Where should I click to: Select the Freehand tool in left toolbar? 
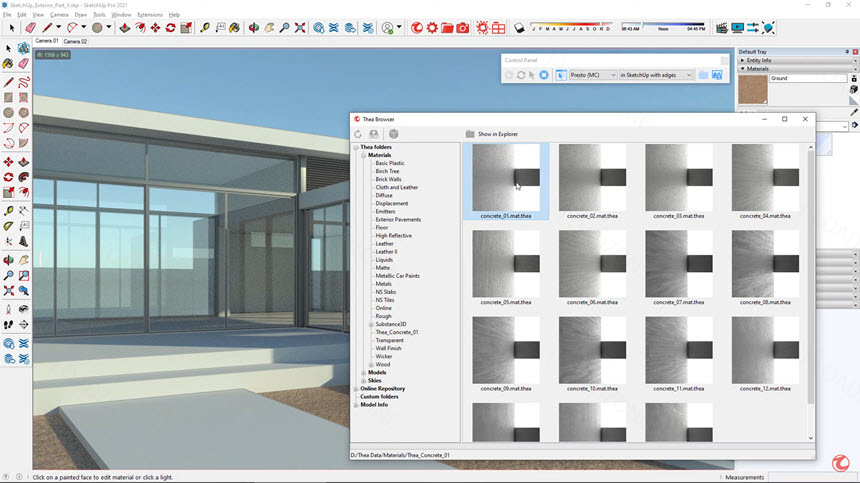point(24,82)
